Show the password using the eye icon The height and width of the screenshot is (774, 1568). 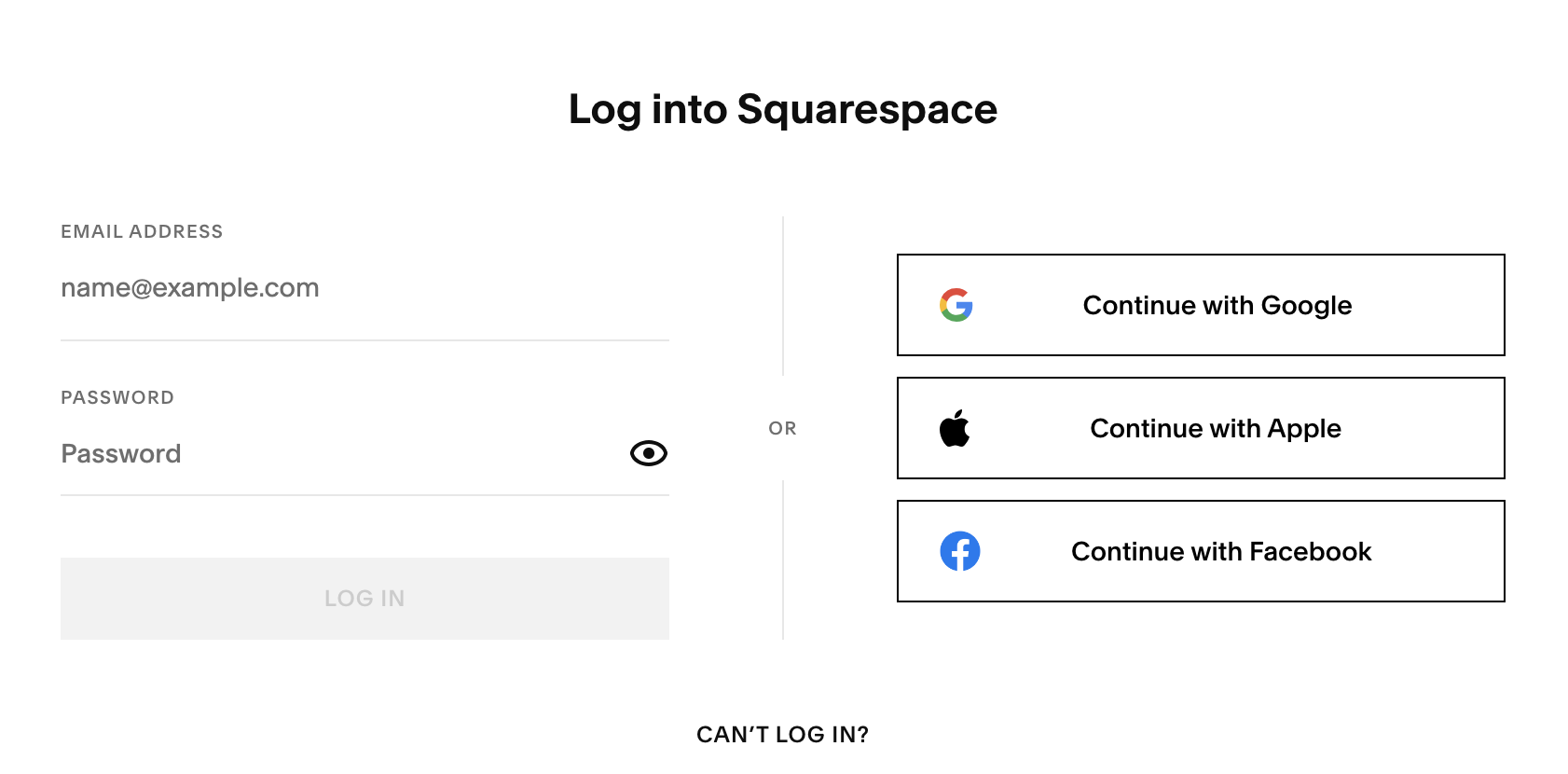point(649,453)
